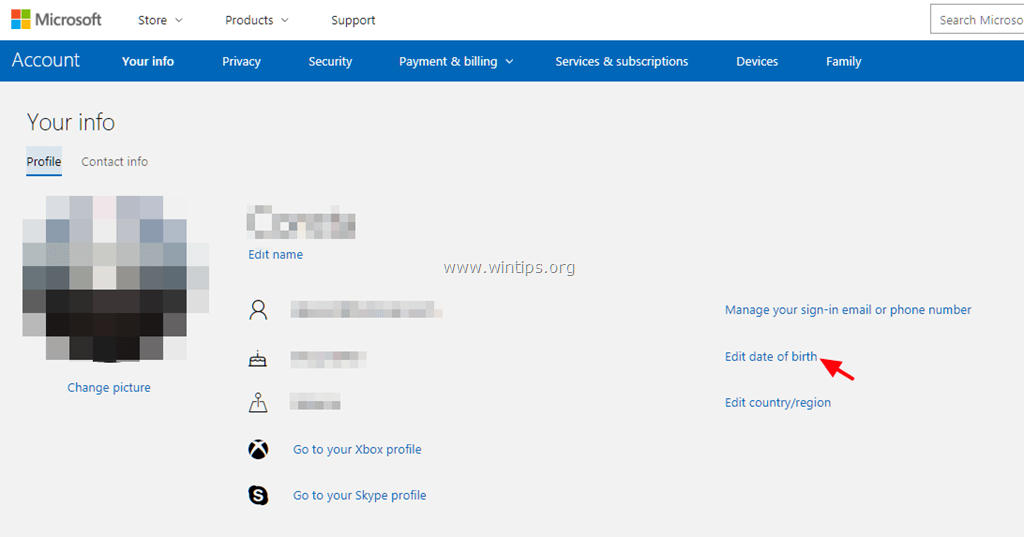Open the Payment & billing dropdown
The image size is (1024, 537).
tap(456, 61)
